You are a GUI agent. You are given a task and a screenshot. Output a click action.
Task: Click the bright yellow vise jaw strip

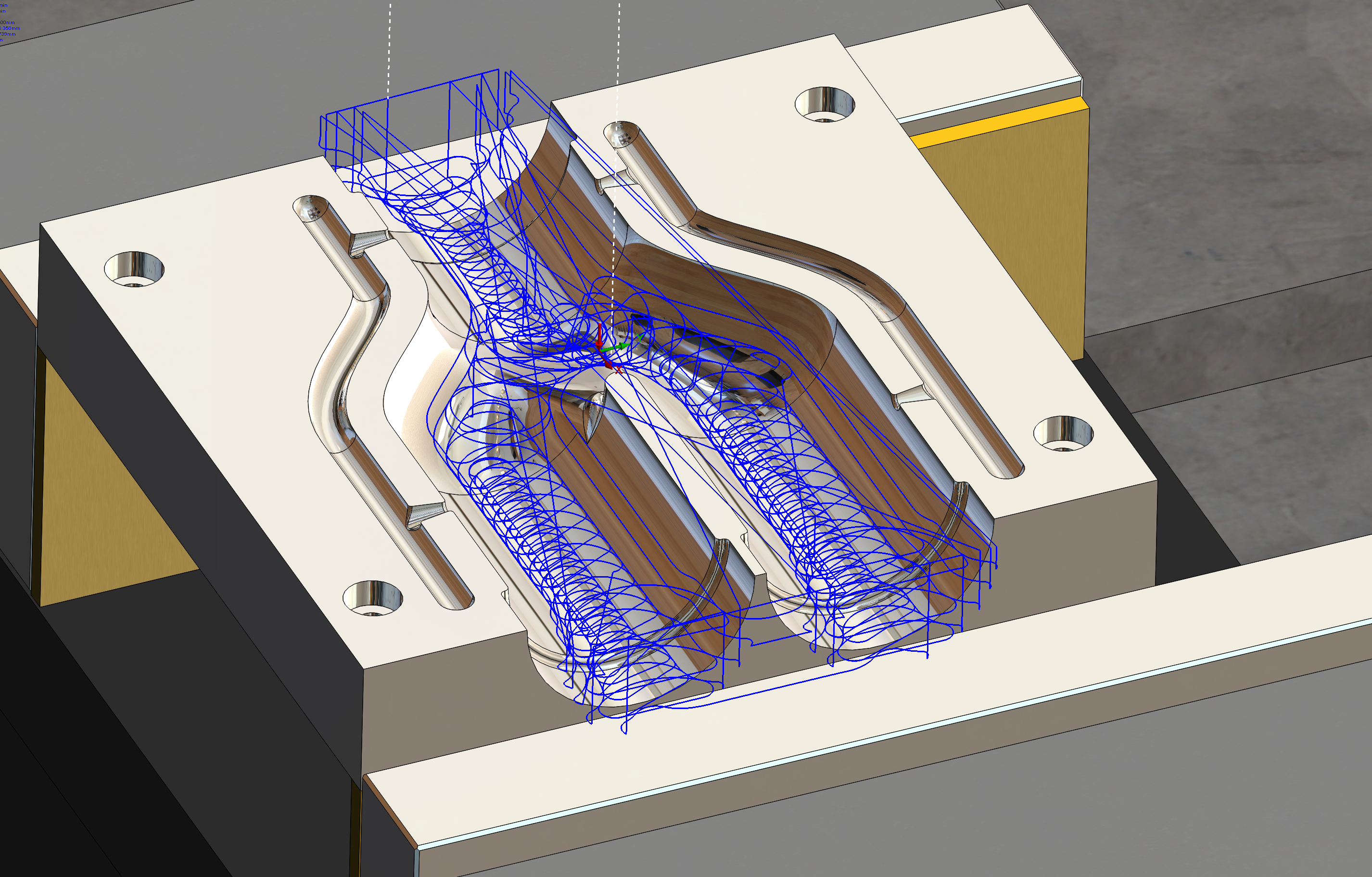tap(1000, 122)
